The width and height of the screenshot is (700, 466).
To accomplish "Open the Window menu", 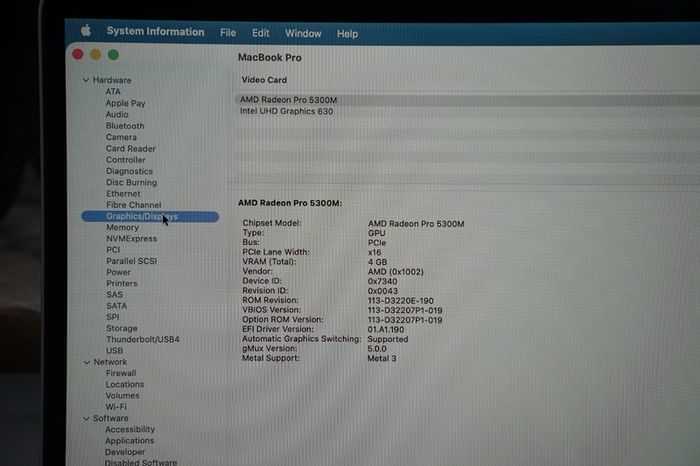I will pos(303,33).
